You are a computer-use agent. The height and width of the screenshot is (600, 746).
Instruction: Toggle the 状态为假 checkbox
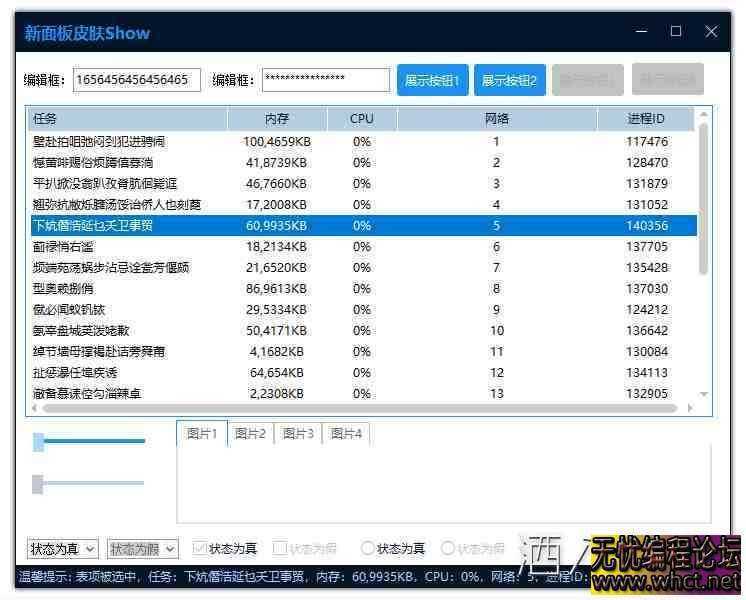click(281, 549)
